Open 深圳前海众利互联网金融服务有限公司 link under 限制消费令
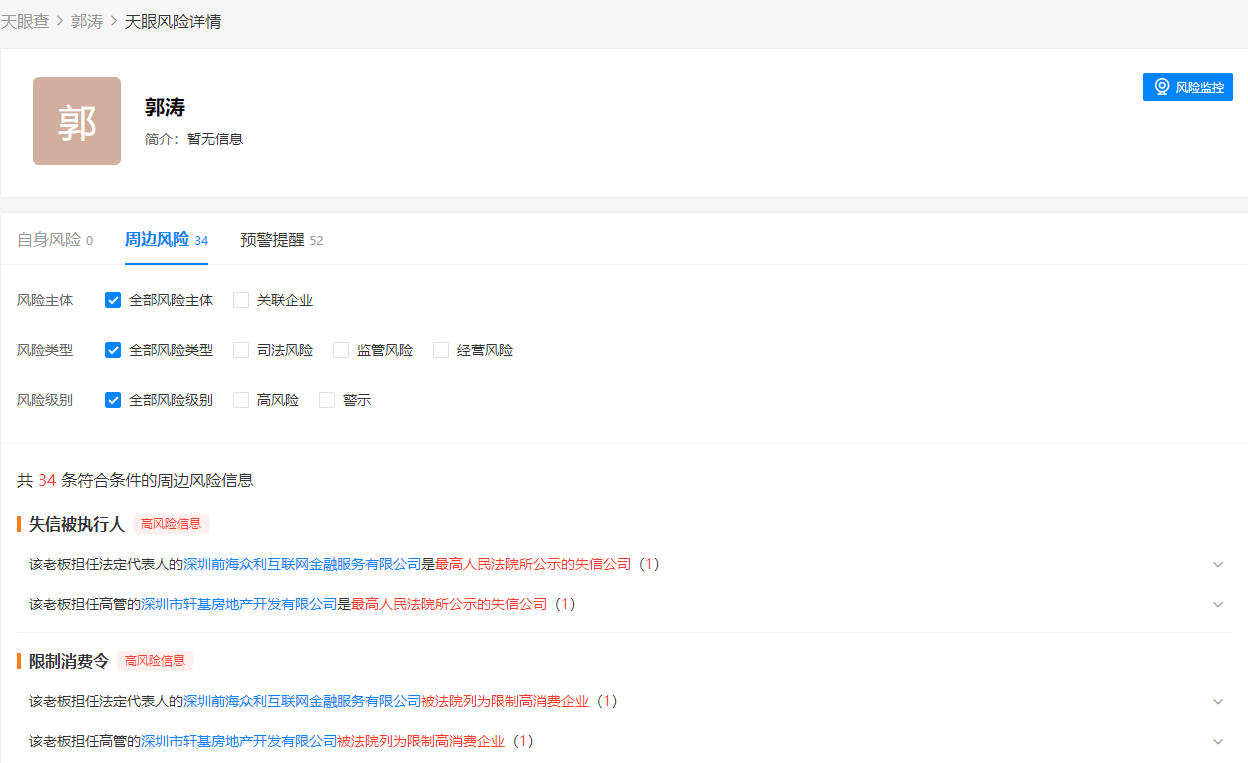This screenshot has height=763, width=1248. point(302,701)
